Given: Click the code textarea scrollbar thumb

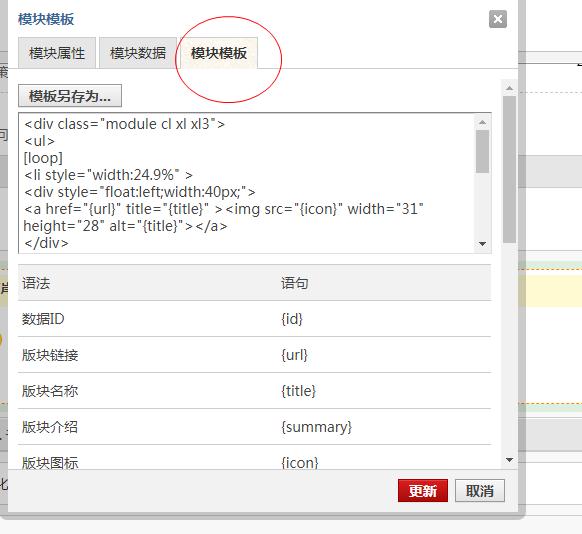Looking at the screenshot, I should [483, 151].
